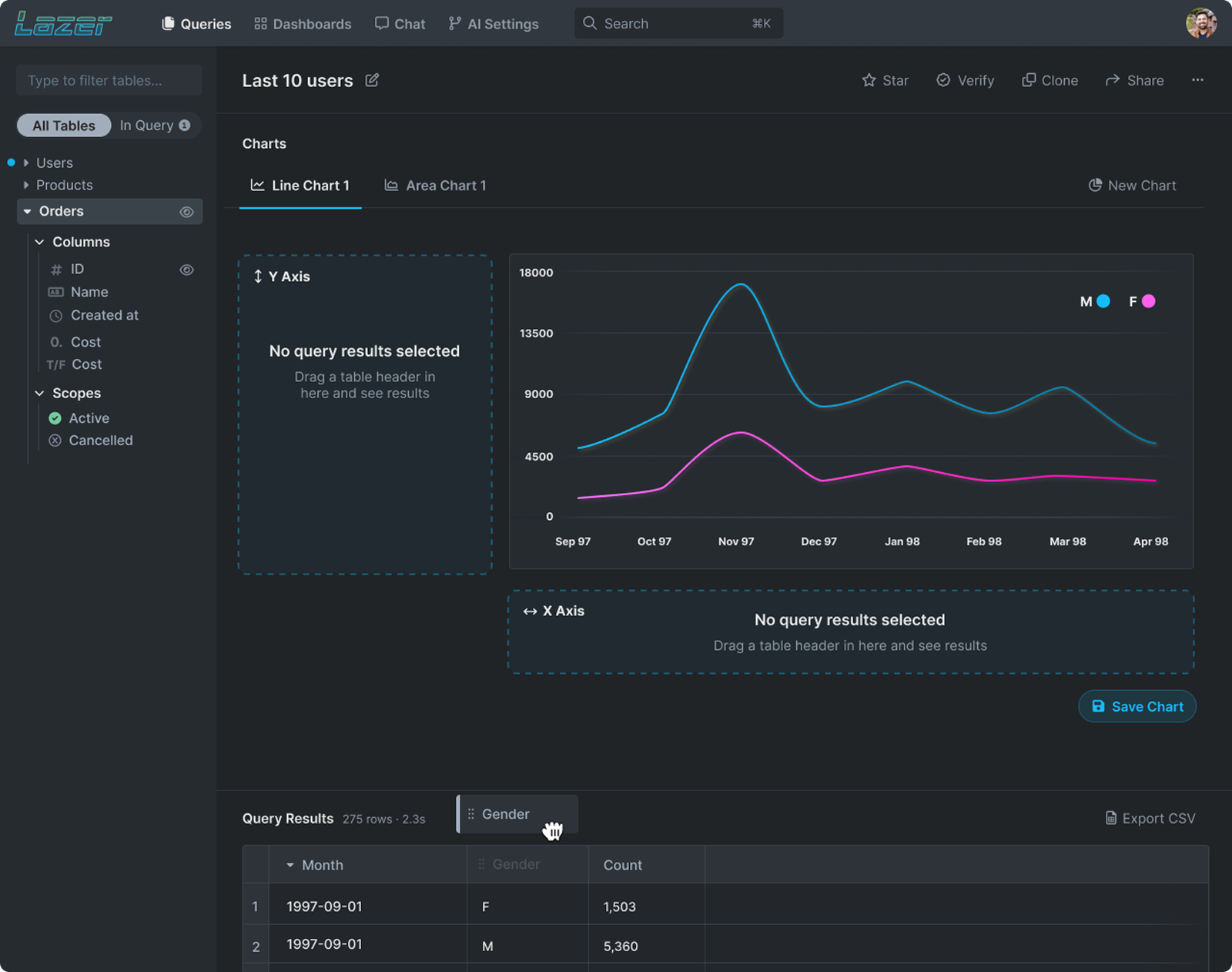This screenshot has width=1232, height=972.
Task: Switch to Area Chart 1 tab
Action: (436, 186)
